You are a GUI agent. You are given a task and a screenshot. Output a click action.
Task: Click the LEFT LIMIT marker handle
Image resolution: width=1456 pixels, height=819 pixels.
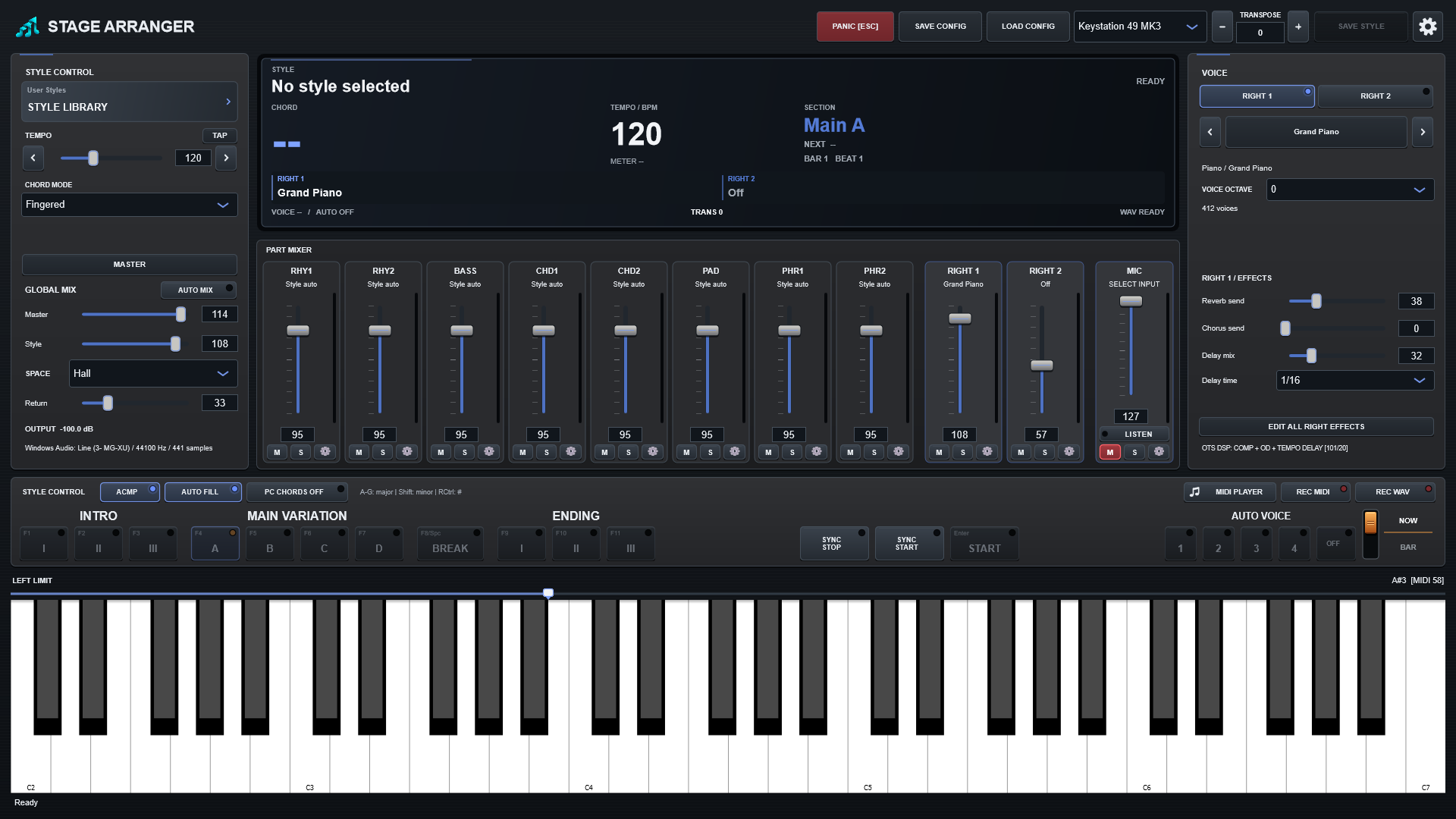(548, 593)
